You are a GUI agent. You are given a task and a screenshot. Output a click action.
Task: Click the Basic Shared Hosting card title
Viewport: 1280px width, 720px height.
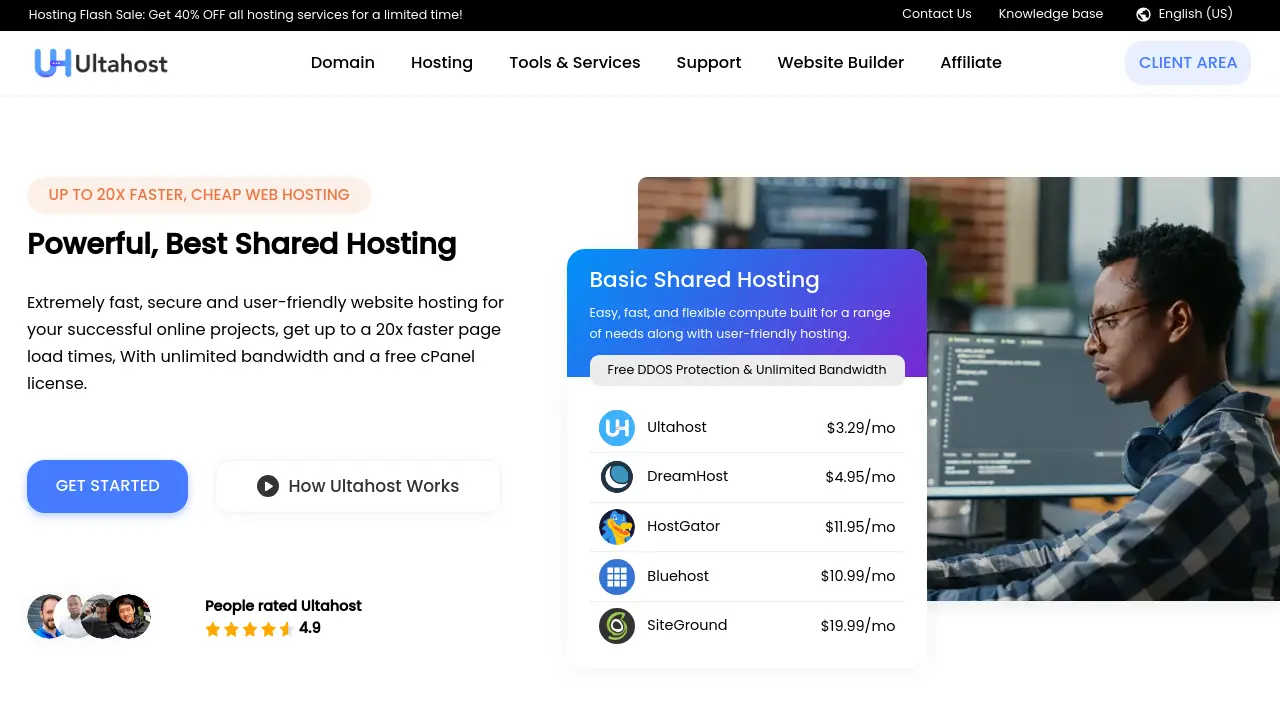tap(705, 280)
